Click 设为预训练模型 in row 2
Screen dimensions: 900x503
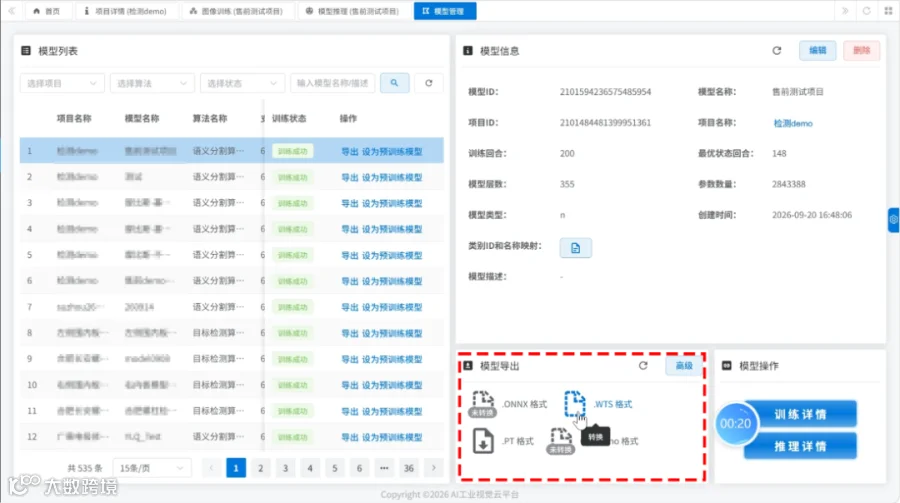click(392, 177)
